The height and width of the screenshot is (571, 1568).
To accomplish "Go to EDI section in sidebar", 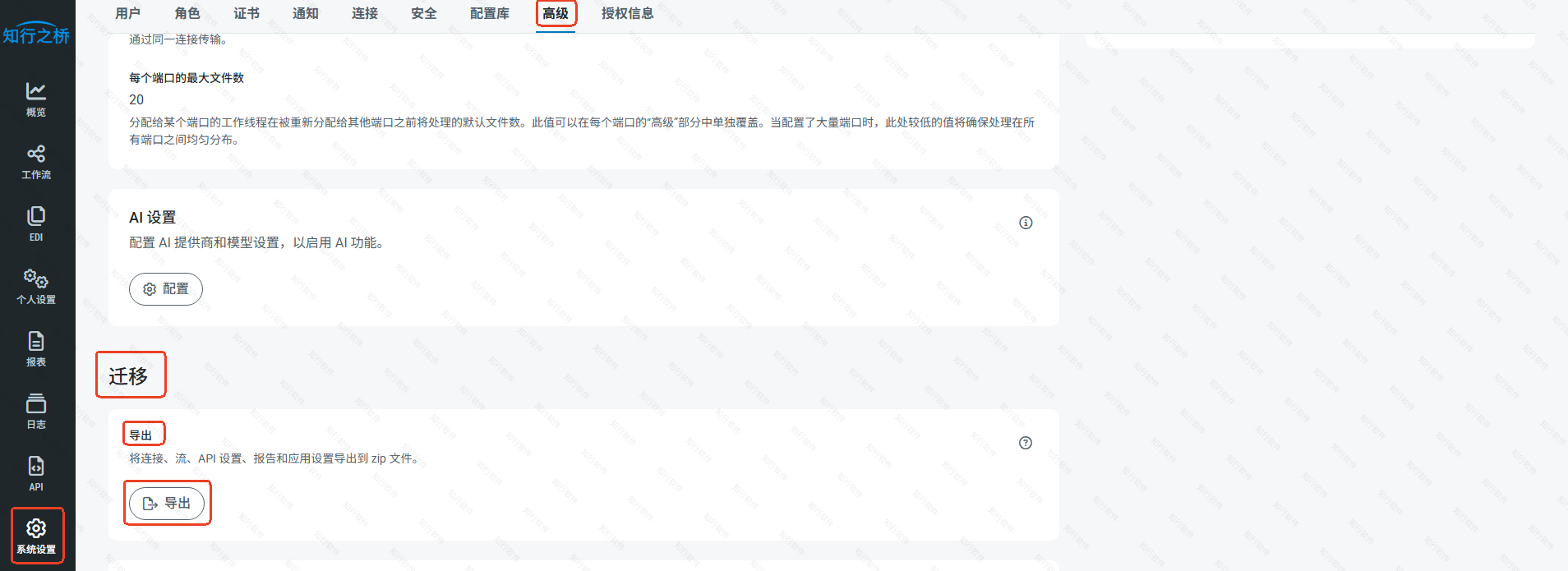I will click(36, 224).
